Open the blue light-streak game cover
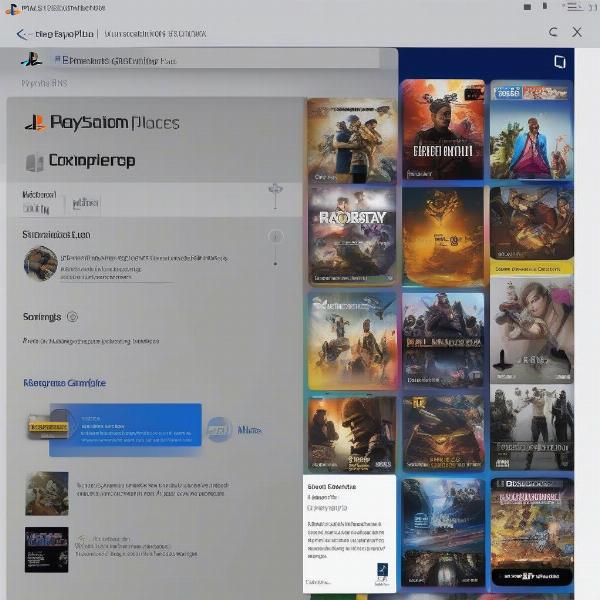Viewport: 600px width, 600px height. click(443, 532)
